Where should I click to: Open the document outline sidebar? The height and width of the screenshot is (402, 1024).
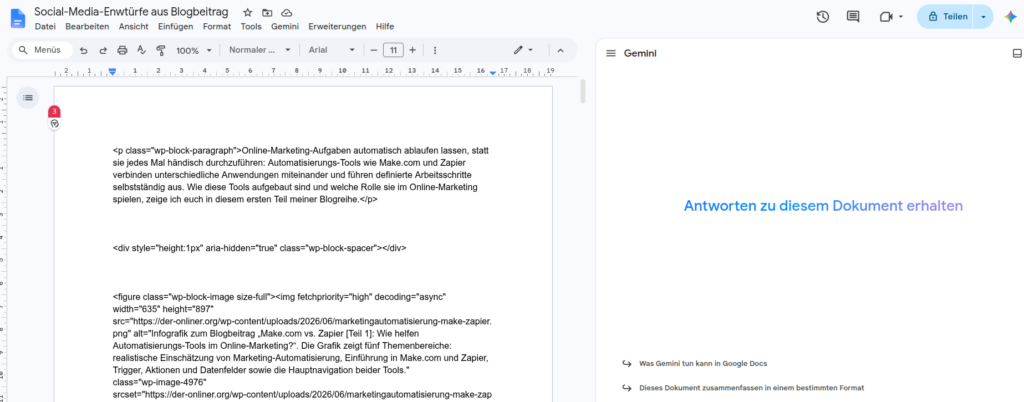(x=27, y=97)
